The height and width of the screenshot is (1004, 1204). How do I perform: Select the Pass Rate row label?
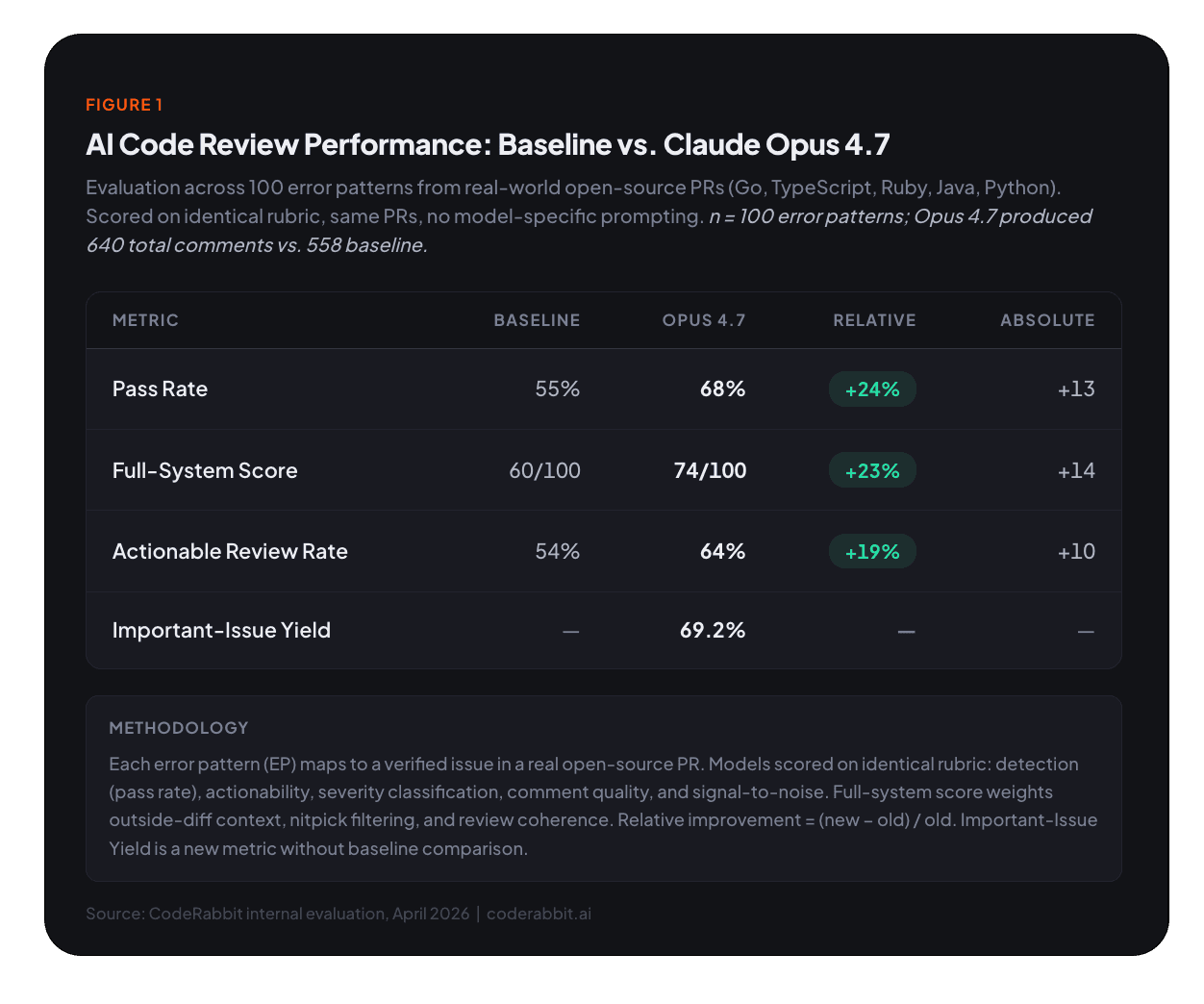pyautogui.click(x=160, y=389)
